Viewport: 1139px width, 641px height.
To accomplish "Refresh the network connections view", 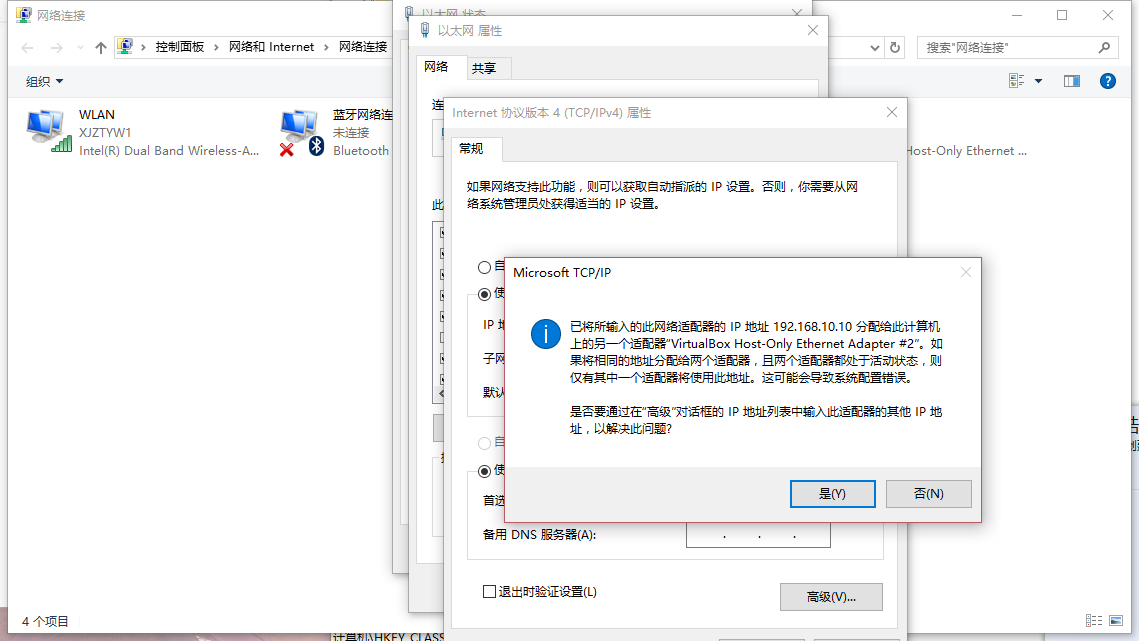I will 895,47.
